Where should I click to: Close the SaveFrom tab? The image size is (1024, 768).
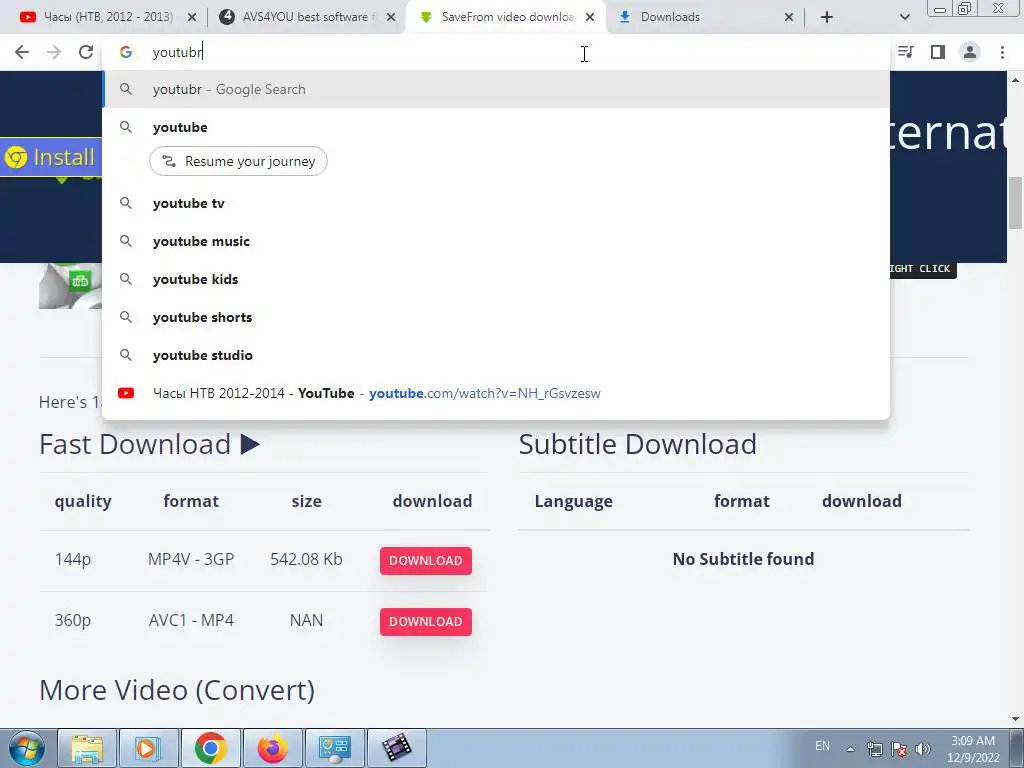[x=590, y=18]
